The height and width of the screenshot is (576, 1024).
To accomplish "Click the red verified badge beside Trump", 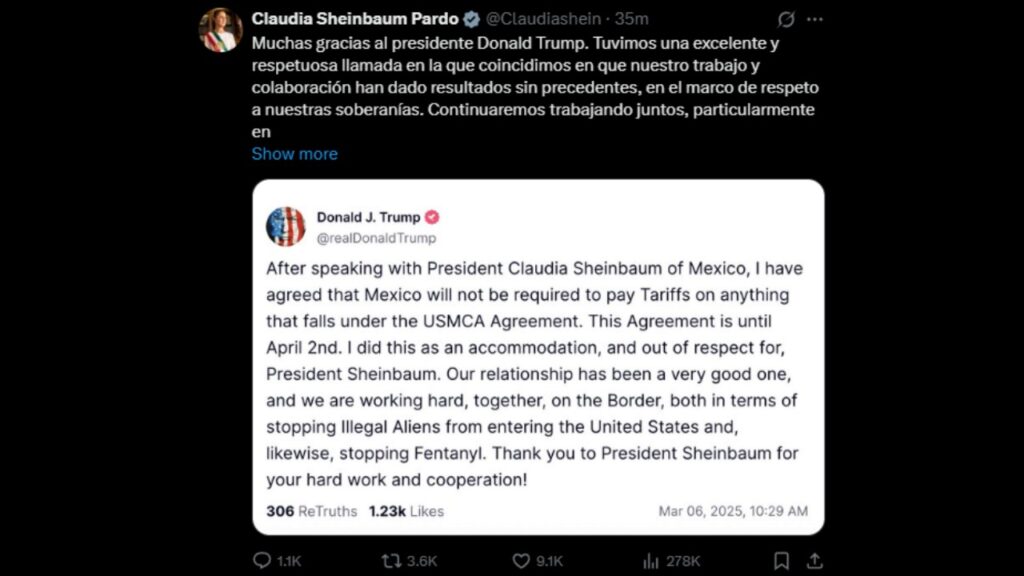I will [x=432, y=217].
